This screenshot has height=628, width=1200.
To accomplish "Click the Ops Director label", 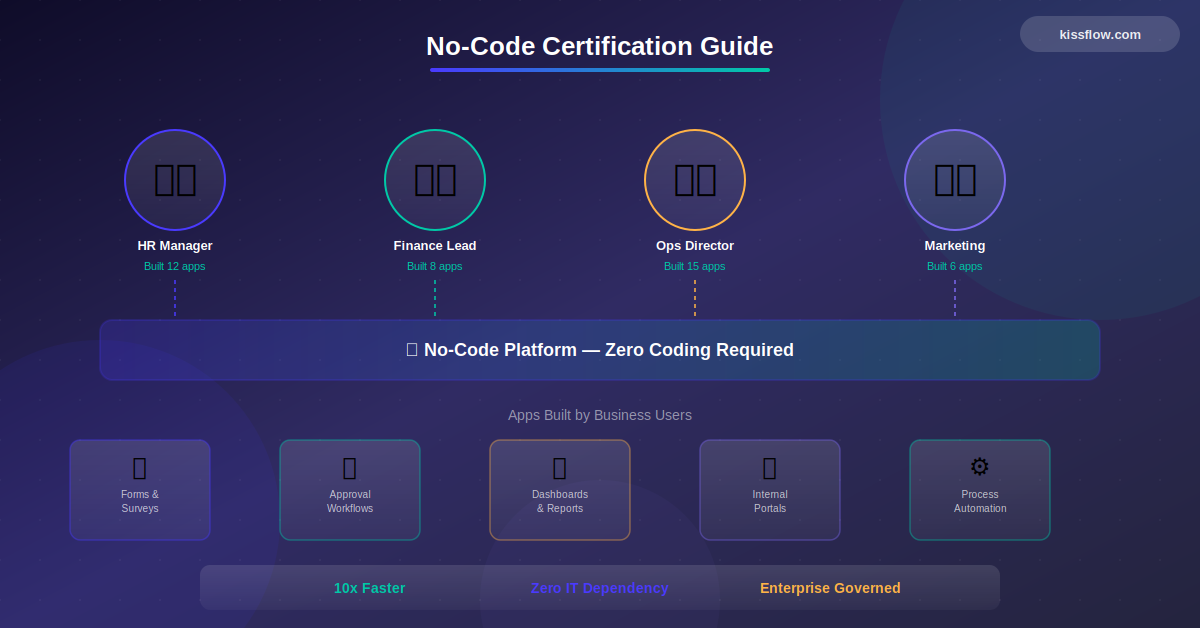I will pos(695,246).
